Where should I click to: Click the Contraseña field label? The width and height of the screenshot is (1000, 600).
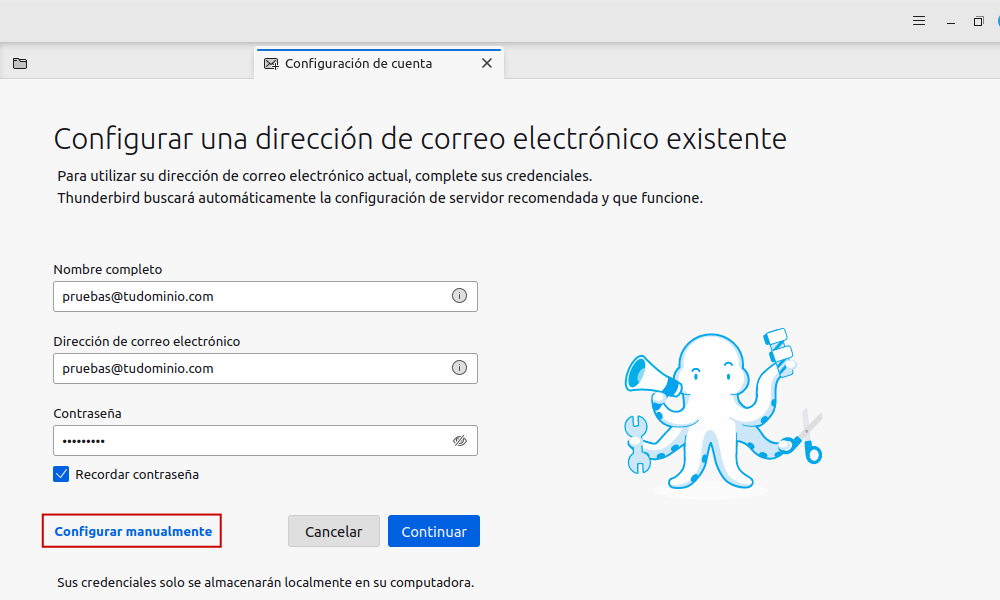(87, 413)
